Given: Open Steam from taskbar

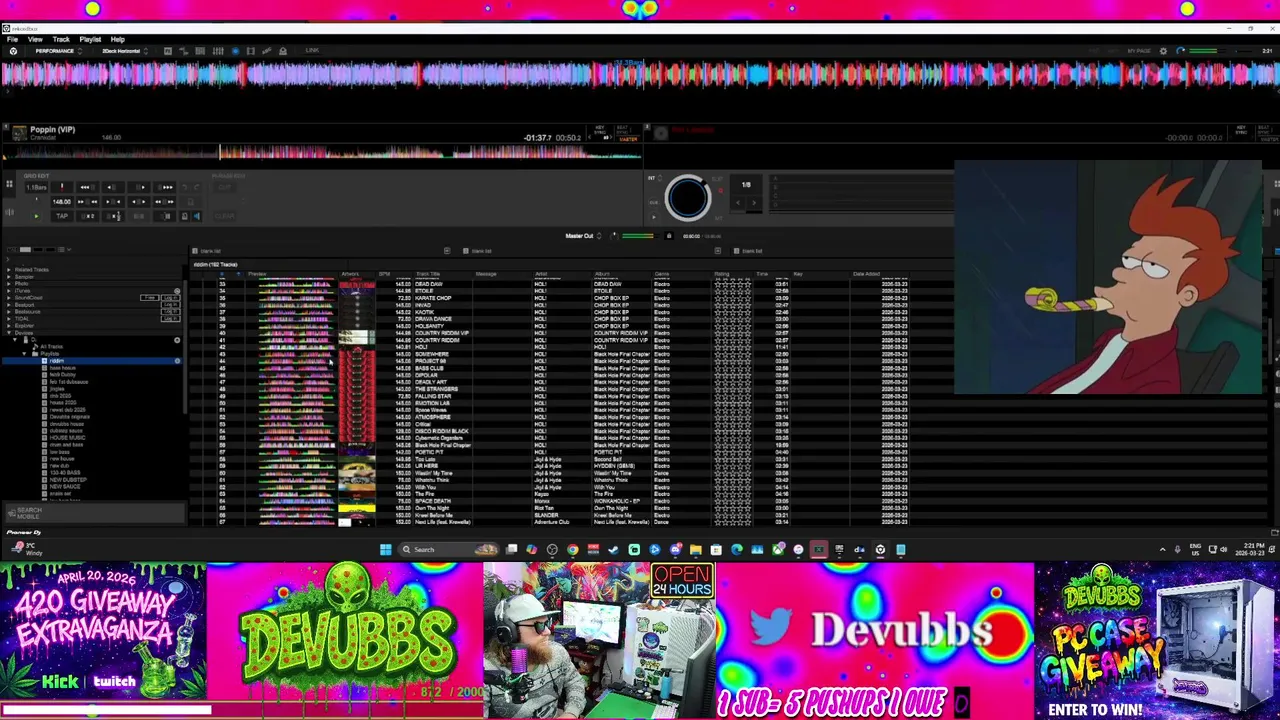Looking at the screenshot, I should pos(613,549).
